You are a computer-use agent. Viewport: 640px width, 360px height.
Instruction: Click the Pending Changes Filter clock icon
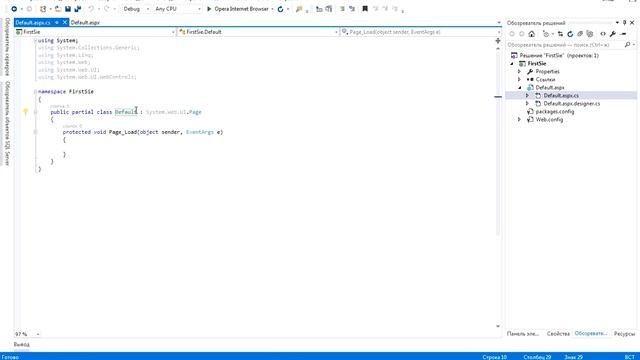tap(546, 34)
